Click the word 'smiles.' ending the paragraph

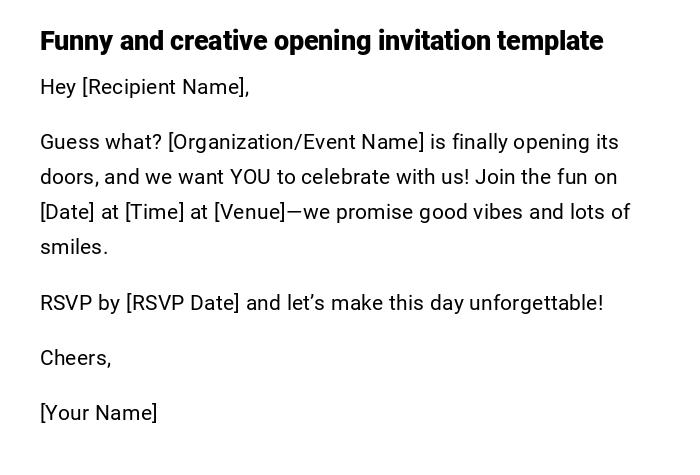click(x=73, y=247)
